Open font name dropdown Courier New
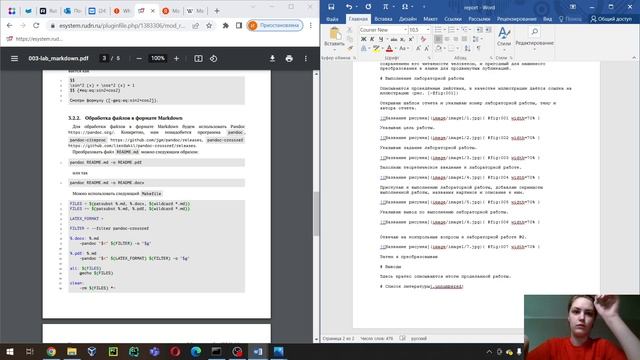 click(405, 30)
